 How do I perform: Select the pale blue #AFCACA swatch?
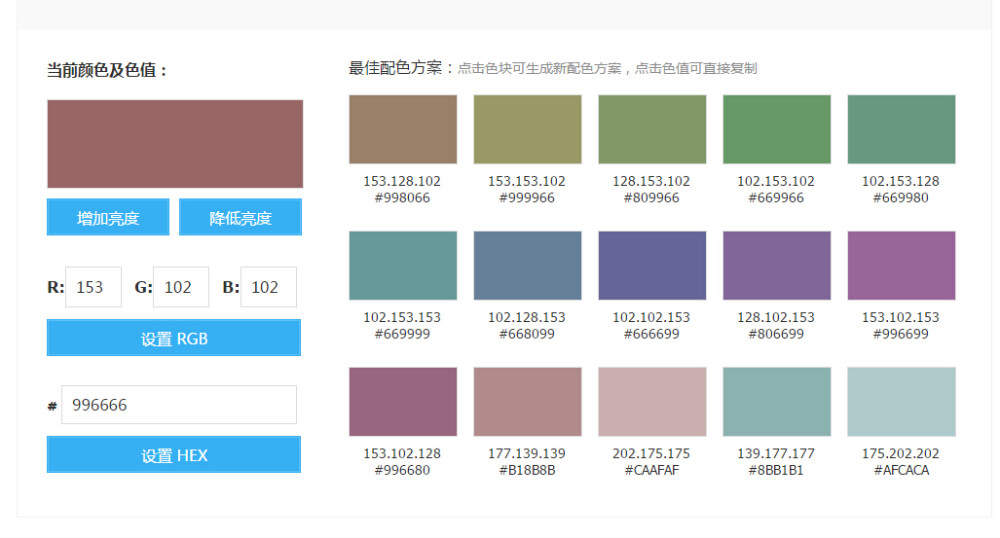pyautogui.click(x=901, y=401)
